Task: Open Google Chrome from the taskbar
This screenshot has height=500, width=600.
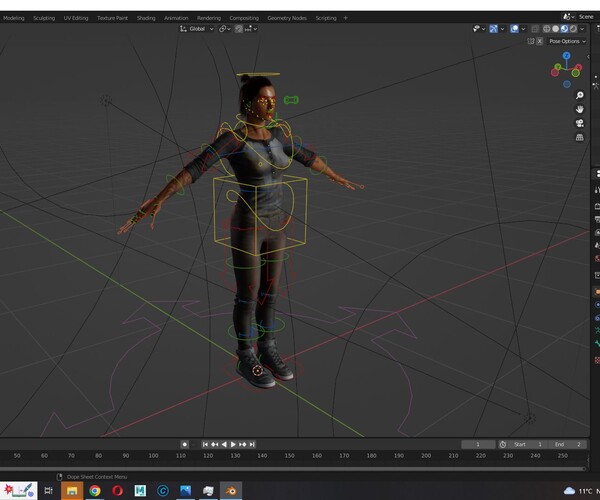Action: [95, 490]
